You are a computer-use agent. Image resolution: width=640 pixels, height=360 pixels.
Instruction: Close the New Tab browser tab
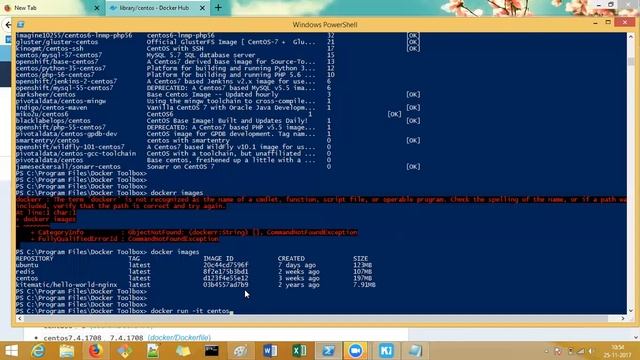(97, 8)
